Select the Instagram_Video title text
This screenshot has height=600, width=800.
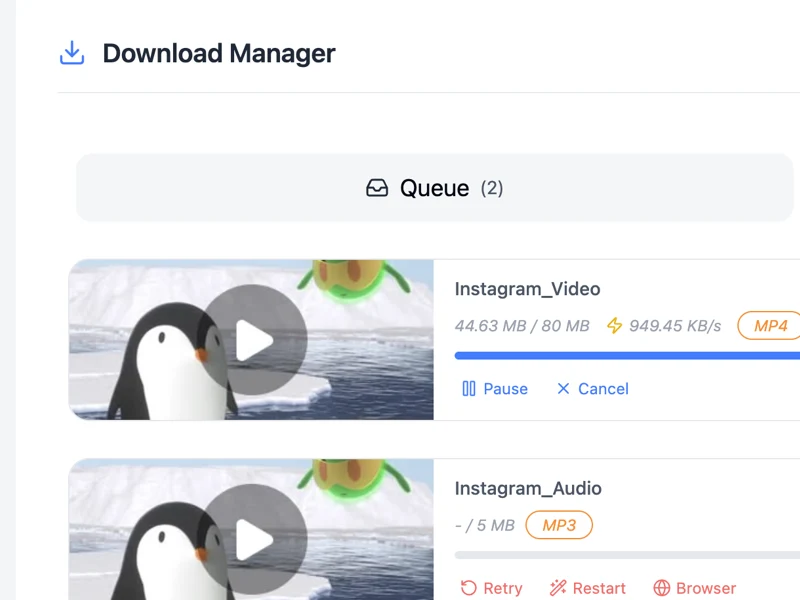528,289
